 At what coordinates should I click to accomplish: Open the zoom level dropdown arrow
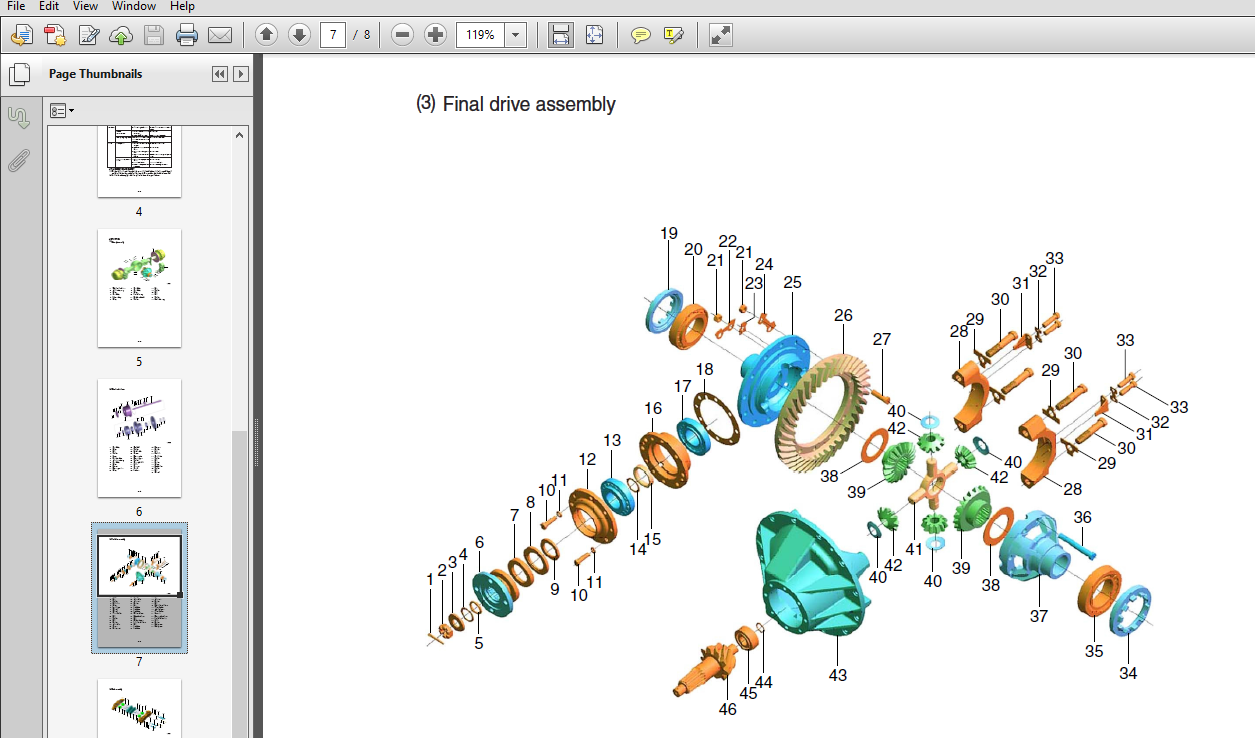tap(516, 35)
